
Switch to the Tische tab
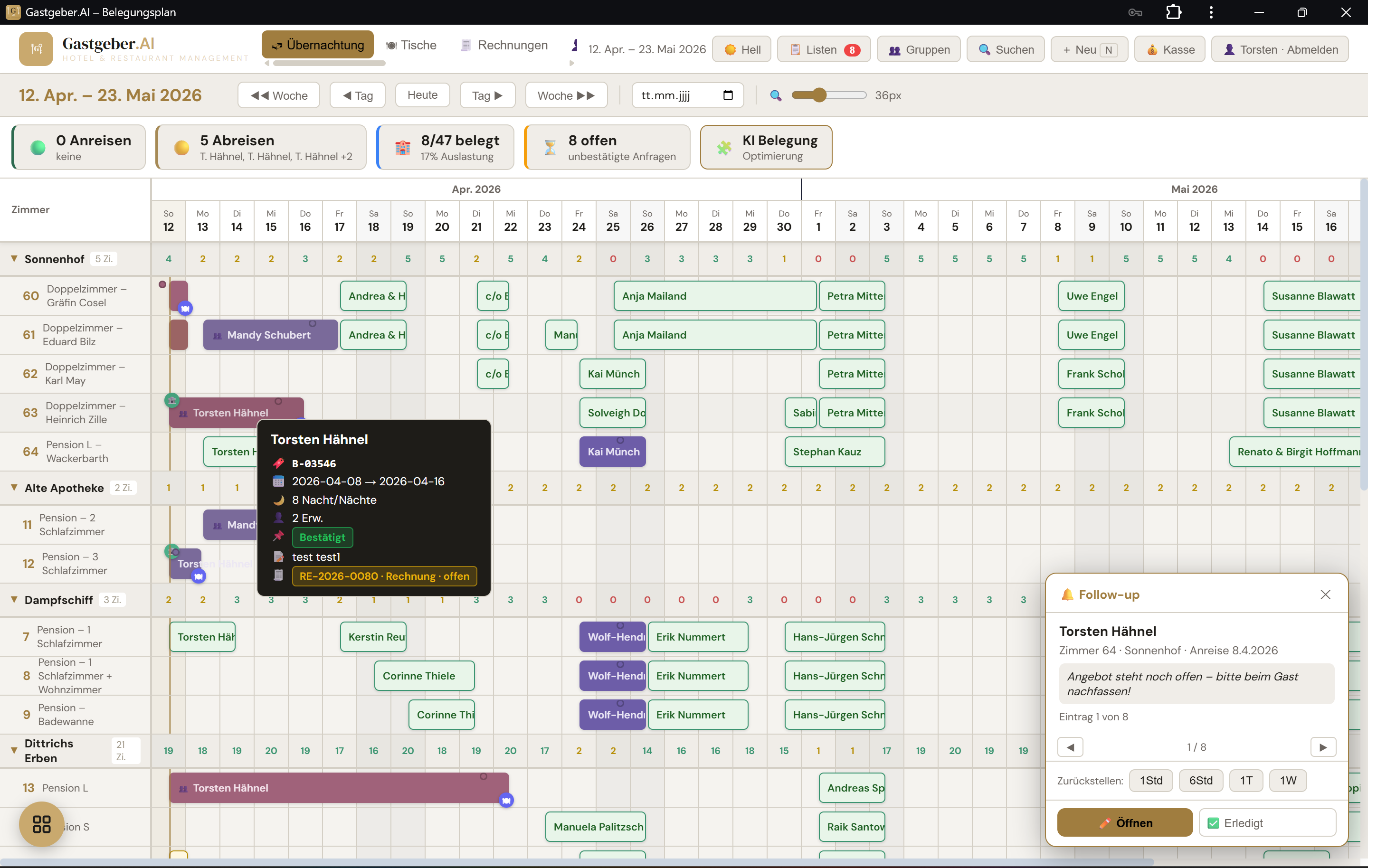pyautogui.click(x=411, y=45)
